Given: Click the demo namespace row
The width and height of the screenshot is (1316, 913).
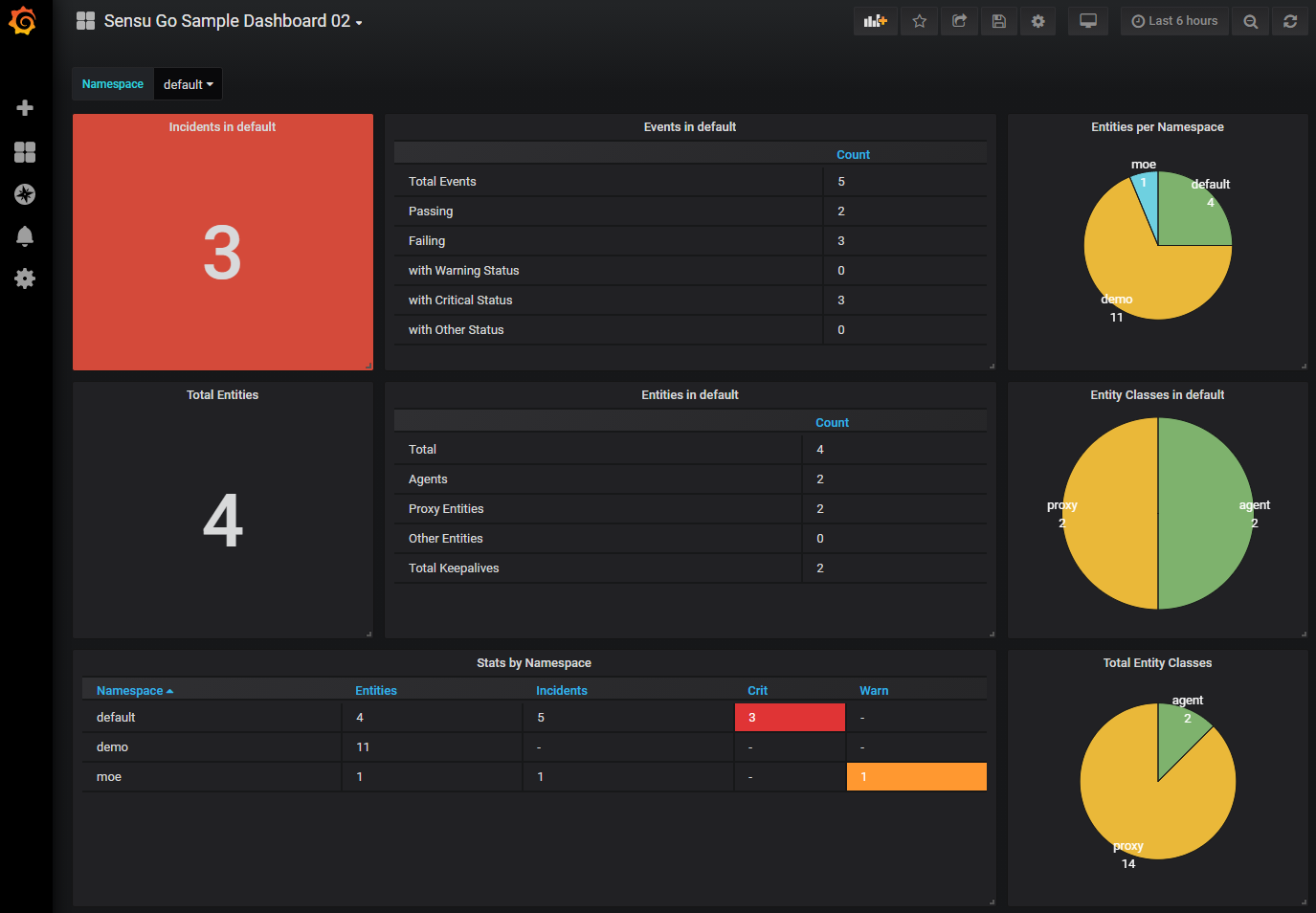Looking at the screenshot, I should tap(534, 747).
